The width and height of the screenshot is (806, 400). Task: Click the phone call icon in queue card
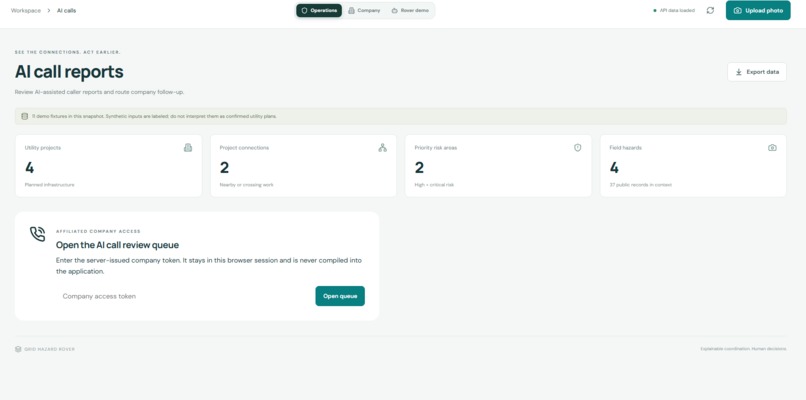[x=38, y=234]
